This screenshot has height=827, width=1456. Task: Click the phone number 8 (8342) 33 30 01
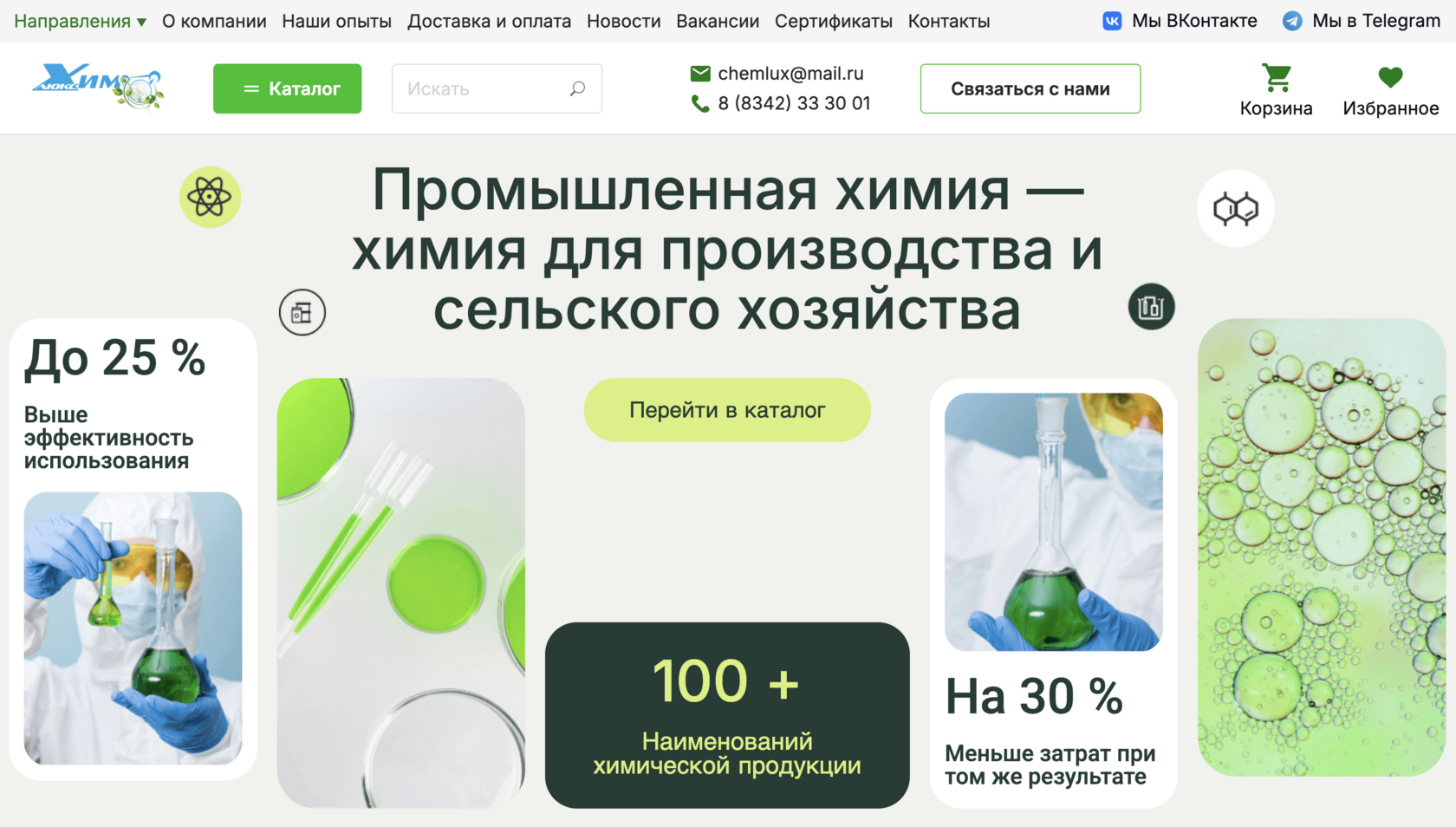click(794, 103)
